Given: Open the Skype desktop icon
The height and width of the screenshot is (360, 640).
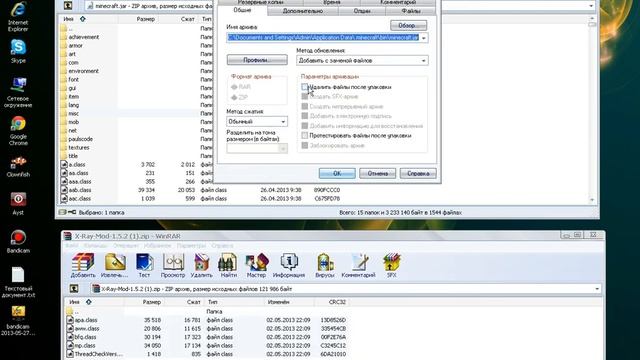Looking at the screenshot, I should [x=18, y=51].
